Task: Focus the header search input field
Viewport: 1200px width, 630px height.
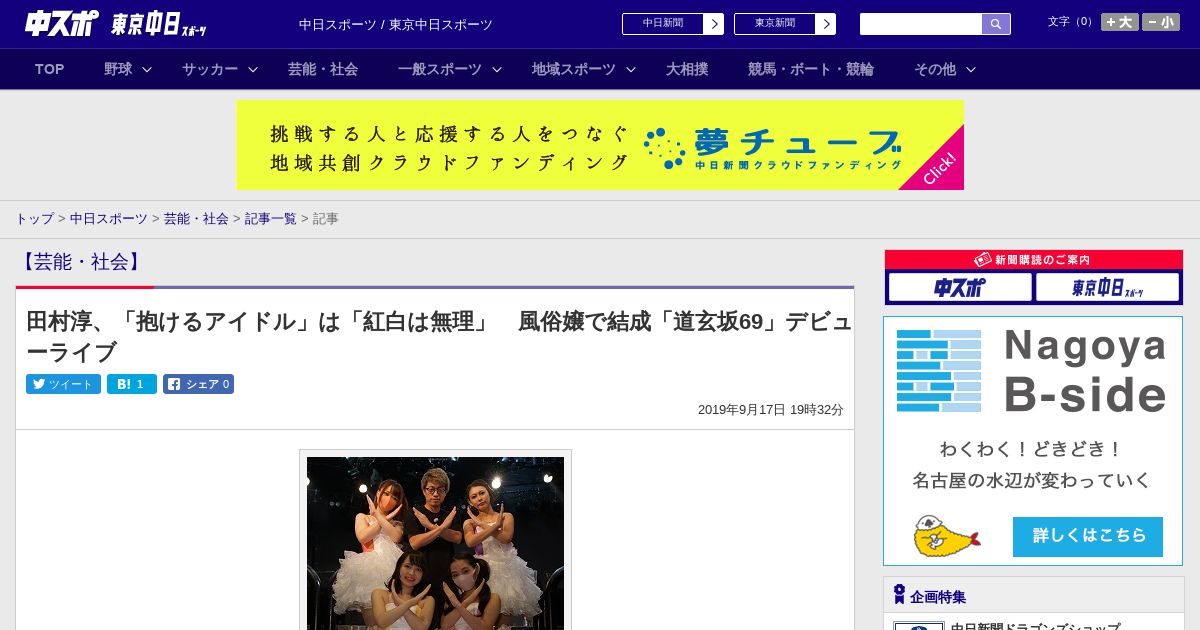Action: 921,24
